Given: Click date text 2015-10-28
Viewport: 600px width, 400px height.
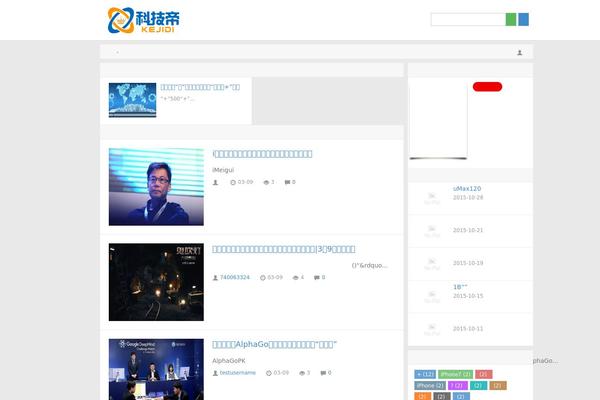Looking at the screenshot, I should click(x=468, y=198).
